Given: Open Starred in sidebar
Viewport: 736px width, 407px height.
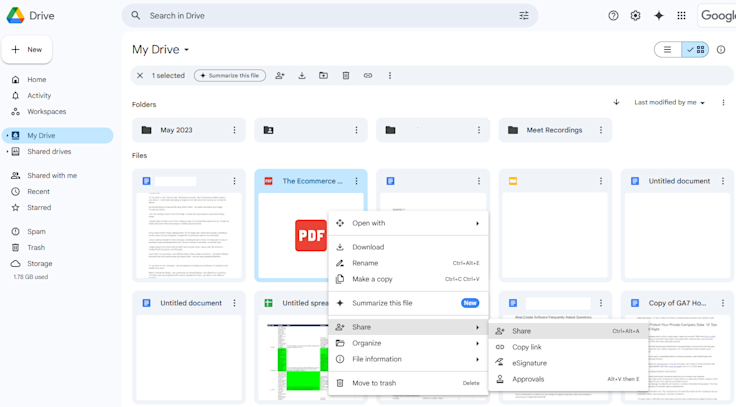Looking at the screenshot, I should tap(39, 207).
